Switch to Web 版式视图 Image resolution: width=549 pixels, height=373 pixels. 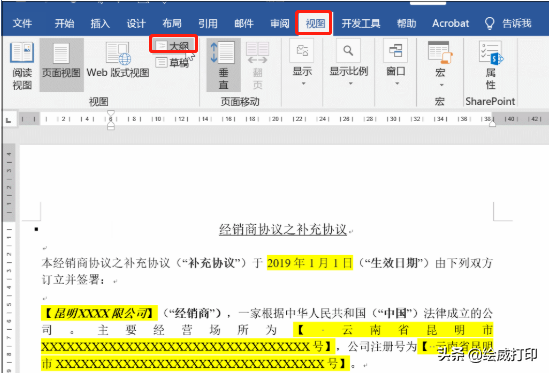(x=118, y=60)
